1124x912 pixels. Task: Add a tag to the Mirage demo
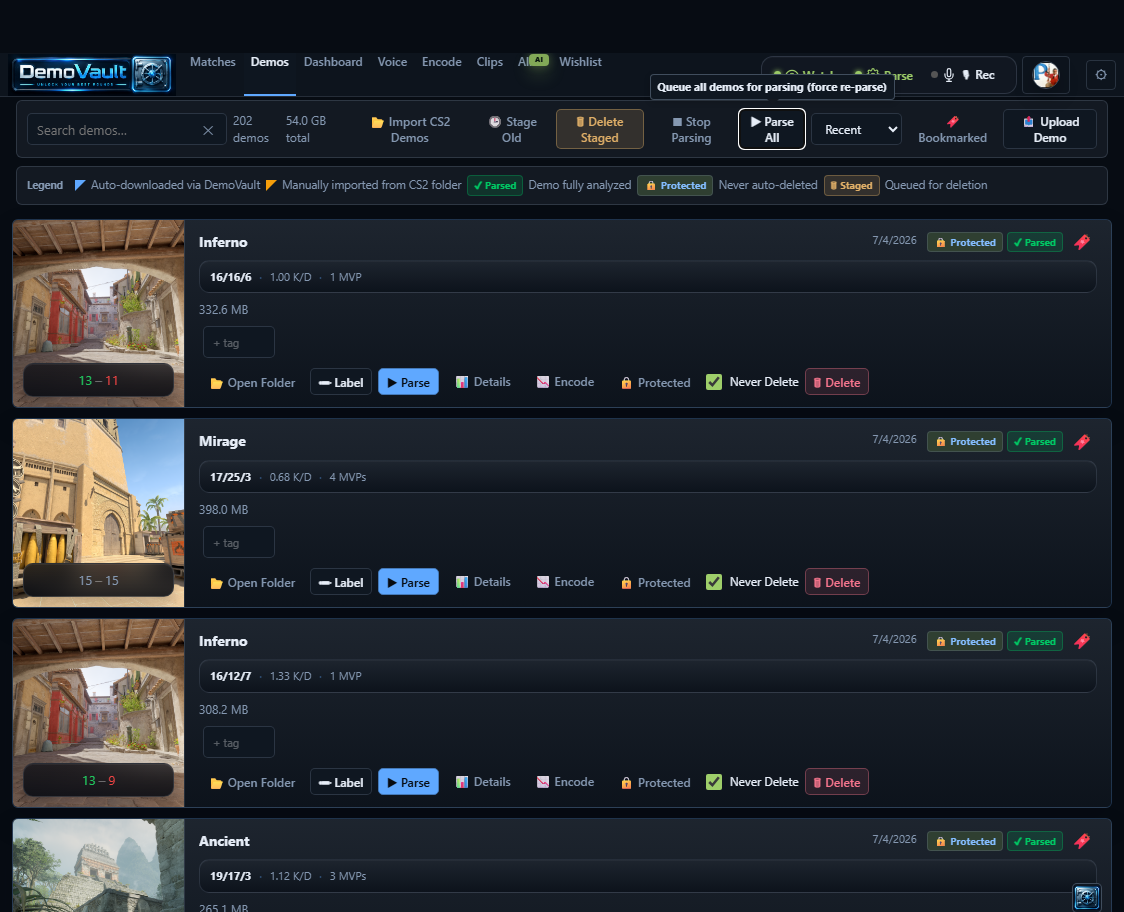point(239,542)
